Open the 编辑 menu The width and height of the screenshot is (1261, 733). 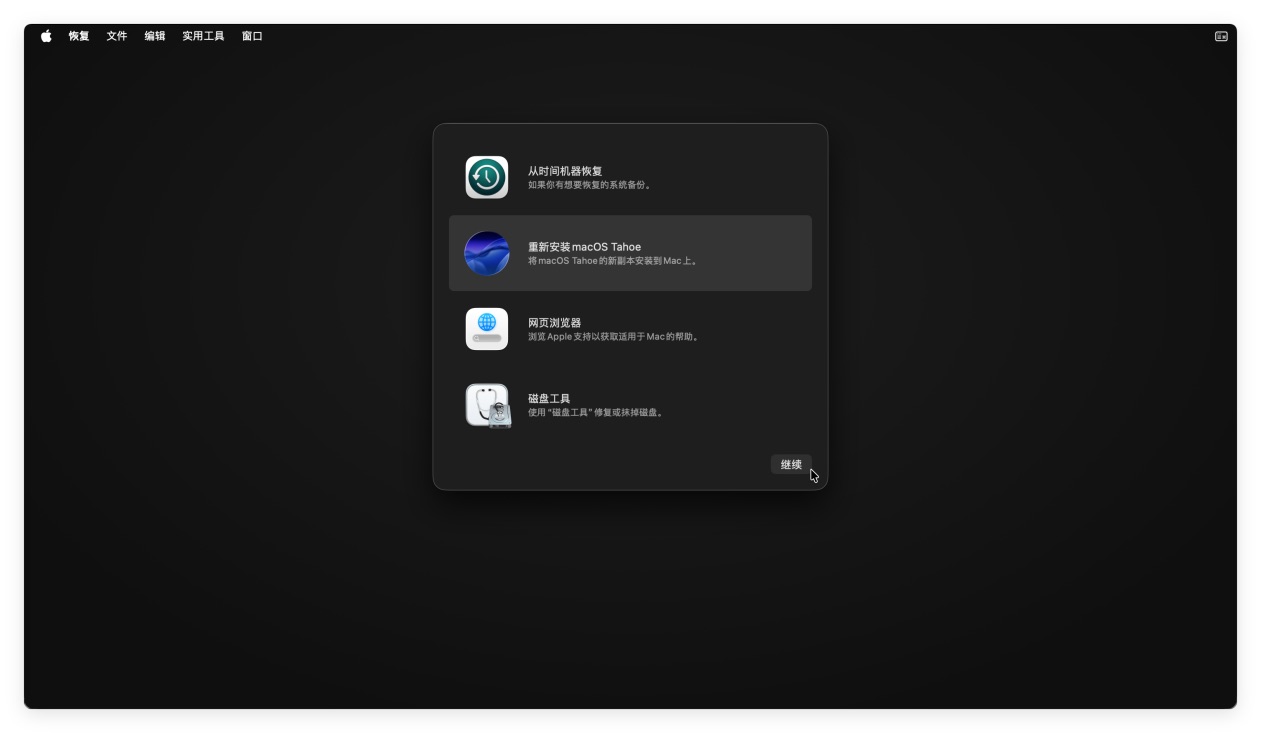tap(152, 36)
